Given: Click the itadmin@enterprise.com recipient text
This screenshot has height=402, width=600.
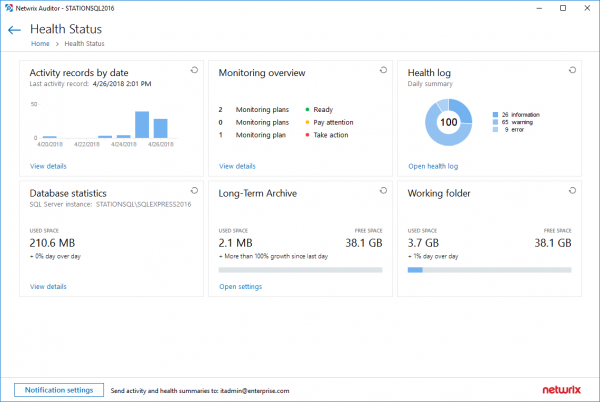Looking at the screenshot, I should click(x=255, y=391).
